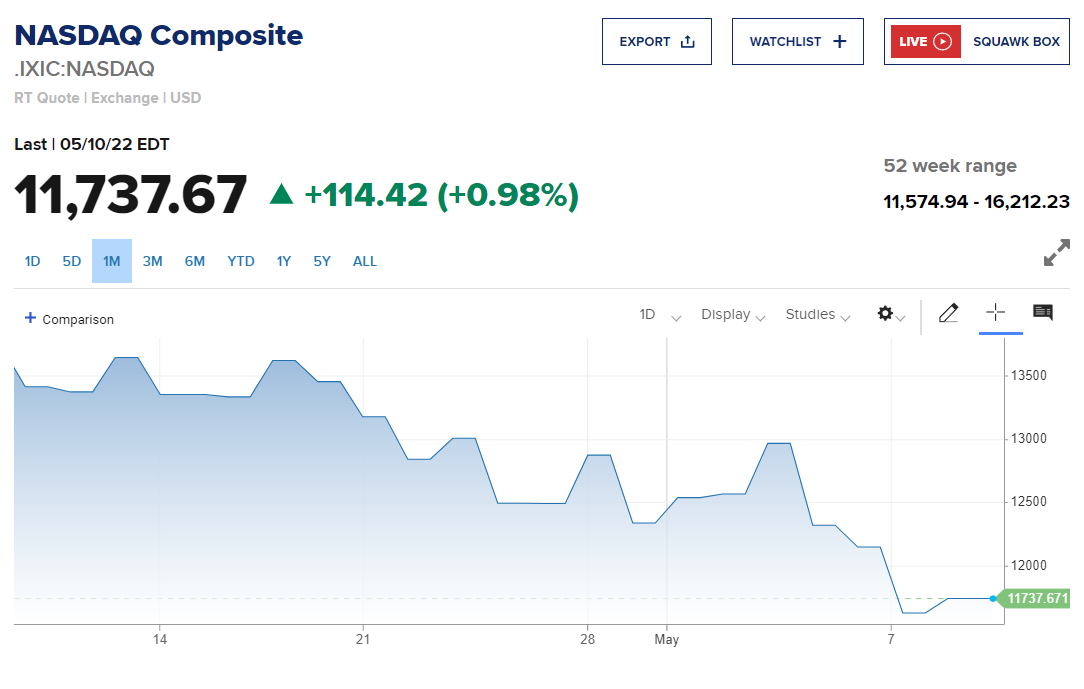Click the export share icon
The height and width of the screenshot is (689, 1084).
point(687,42)
